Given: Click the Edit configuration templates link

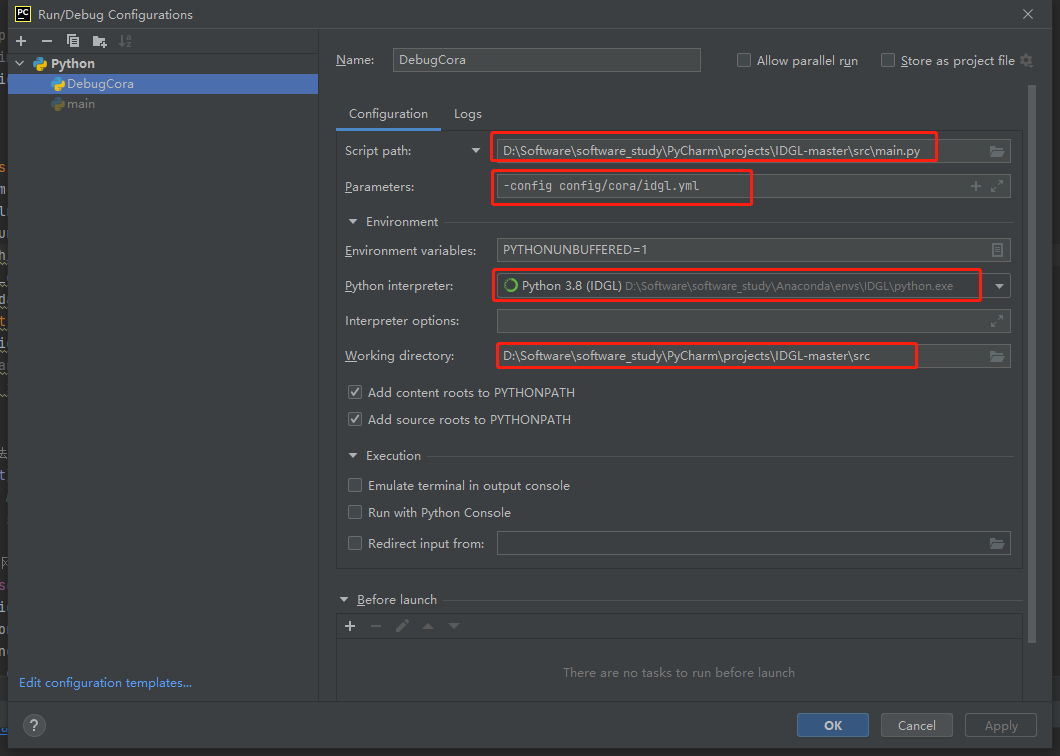Looking at the screenshot, I should point(104,682).
